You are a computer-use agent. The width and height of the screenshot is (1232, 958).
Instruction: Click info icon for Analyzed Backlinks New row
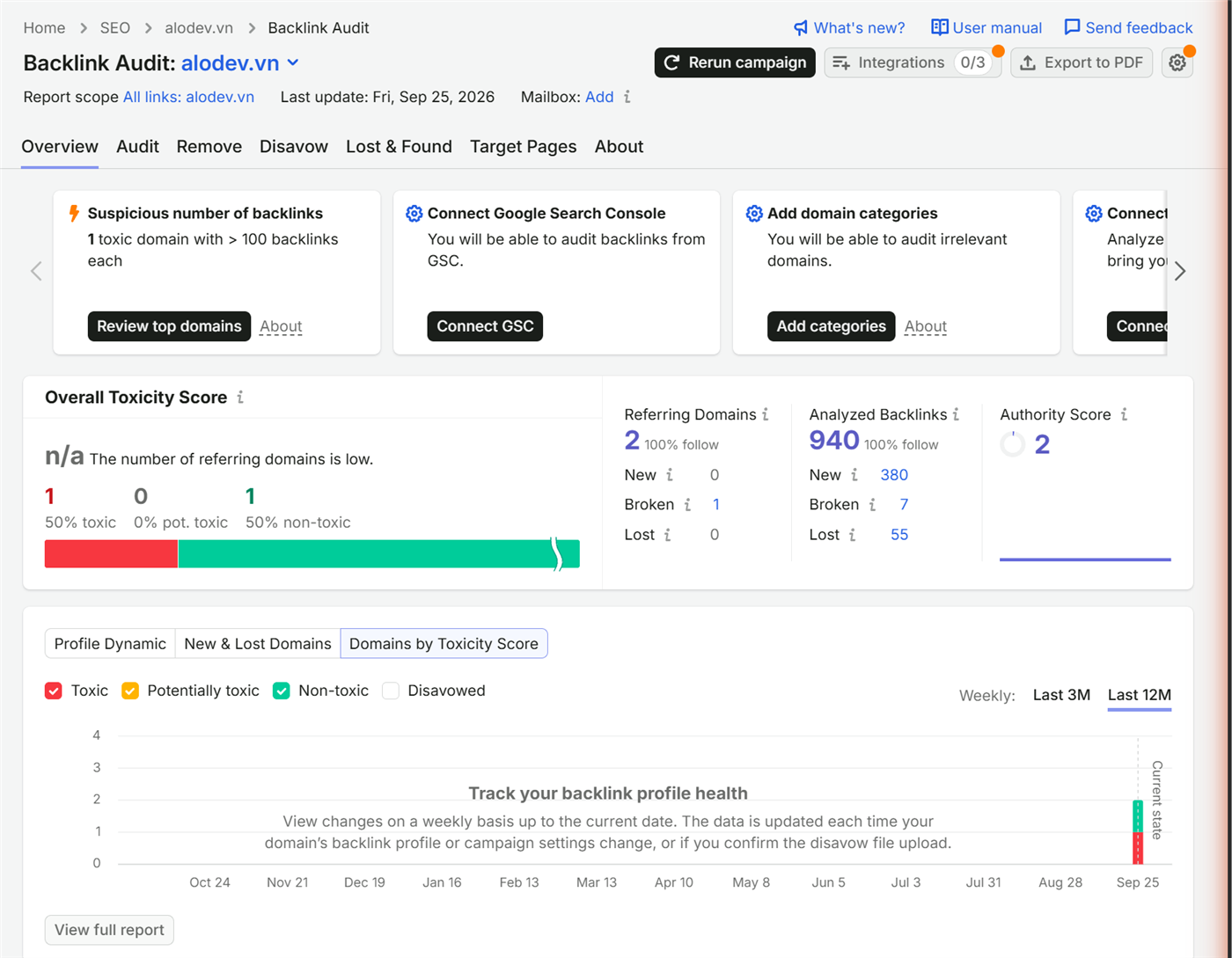click(x=854, y=475)
